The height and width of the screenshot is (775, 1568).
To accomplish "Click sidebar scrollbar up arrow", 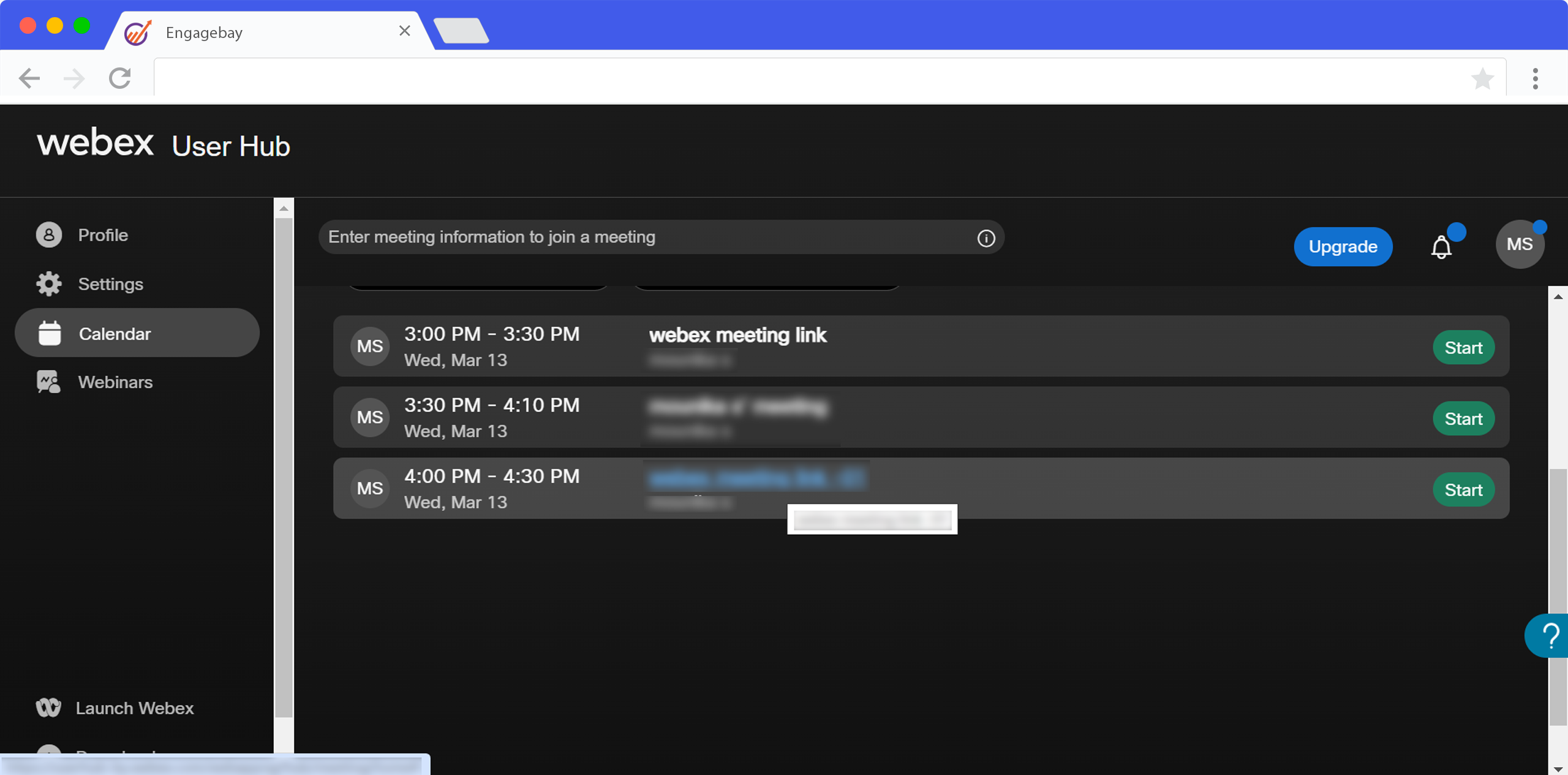I will pos(284,209).
